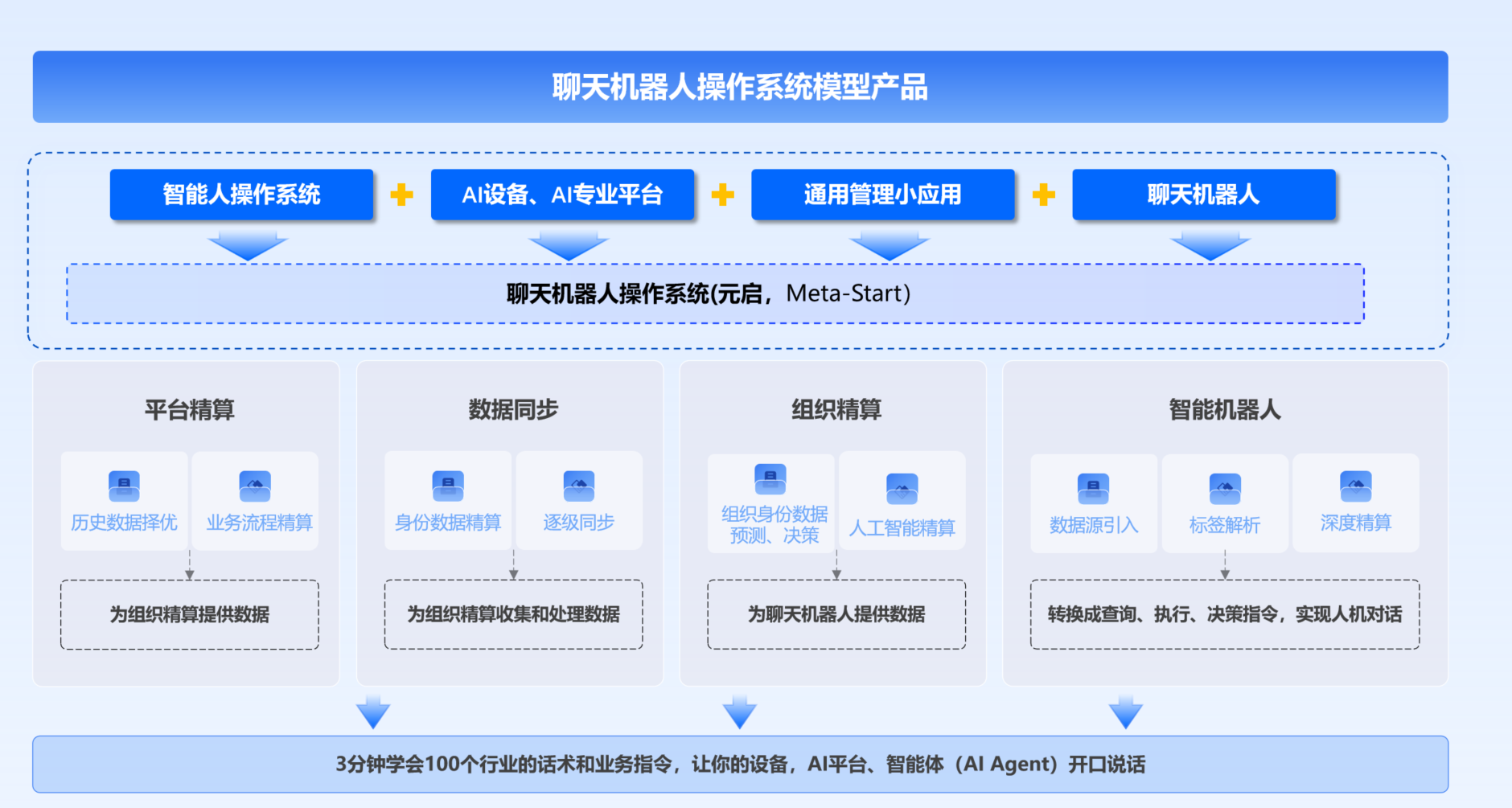Select the icon above 标签解析
This screenshot has height=808, width=1512.
point(1225,489)
